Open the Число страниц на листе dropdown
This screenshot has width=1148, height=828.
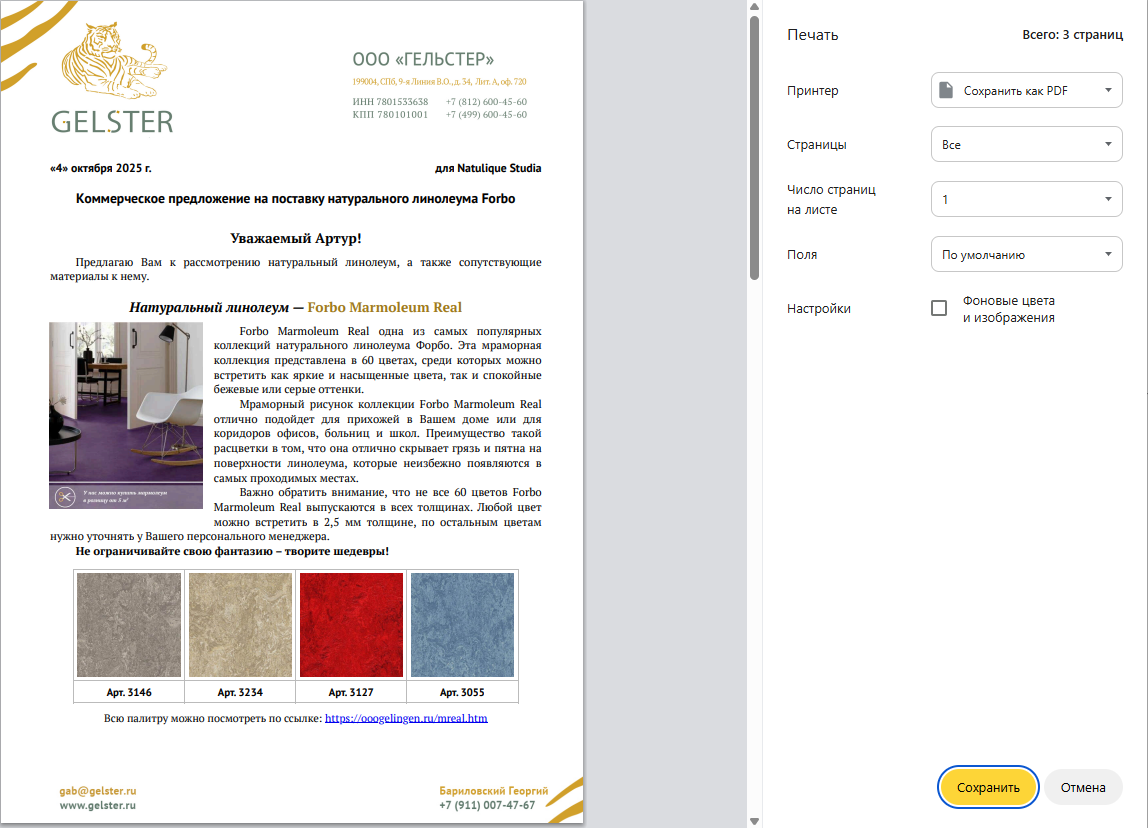coord(1026,199)
